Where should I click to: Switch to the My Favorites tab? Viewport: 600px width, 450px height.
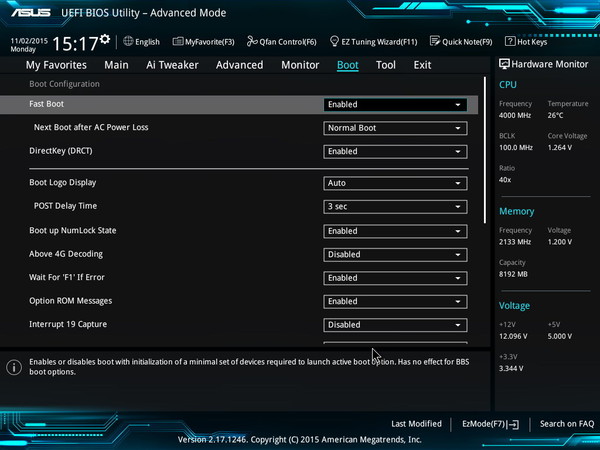(56, 65)
